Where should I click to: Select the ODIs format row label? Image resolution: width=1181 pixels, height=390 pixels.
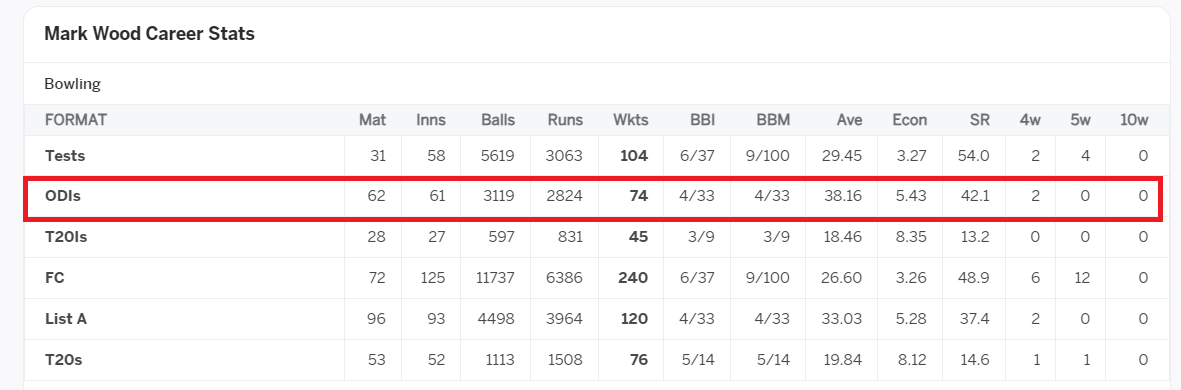(x=63, y=197)
